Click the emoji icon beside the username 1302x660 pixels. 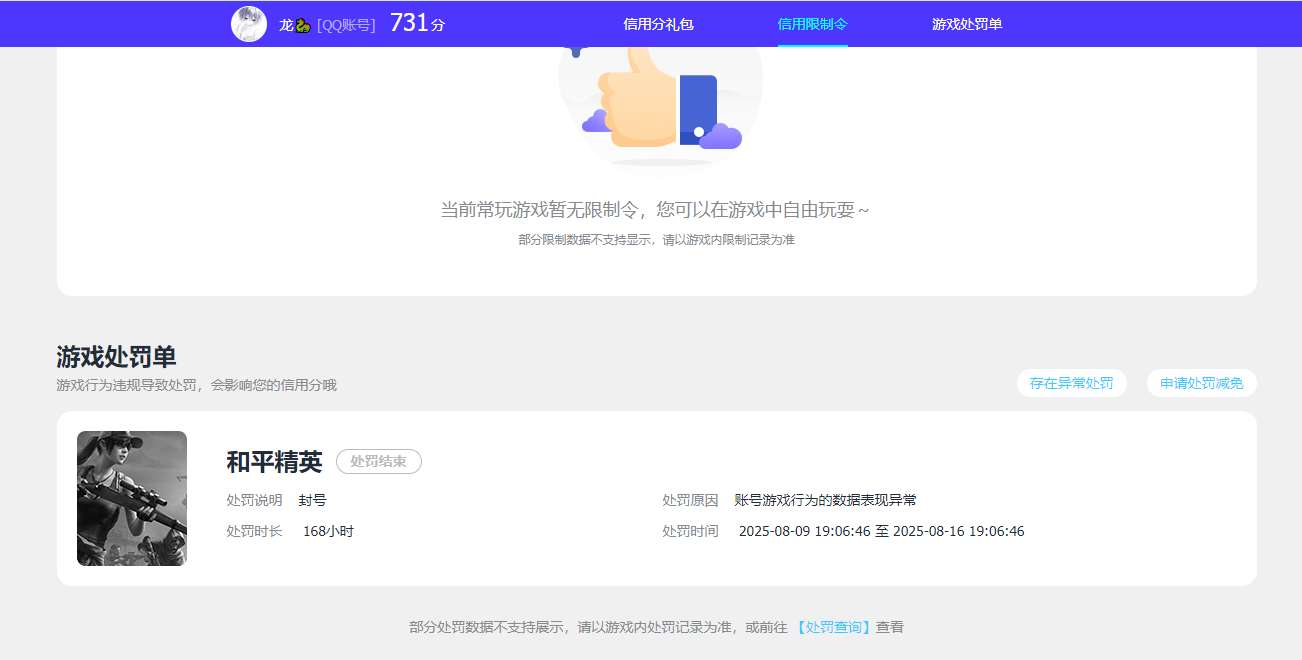click(303, 25)
